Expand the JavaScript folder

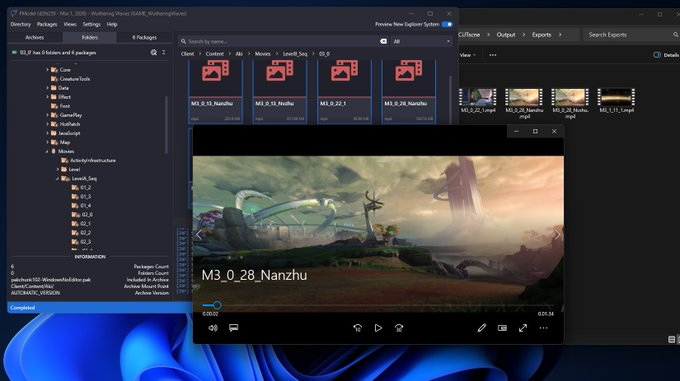tap(47, 133)
